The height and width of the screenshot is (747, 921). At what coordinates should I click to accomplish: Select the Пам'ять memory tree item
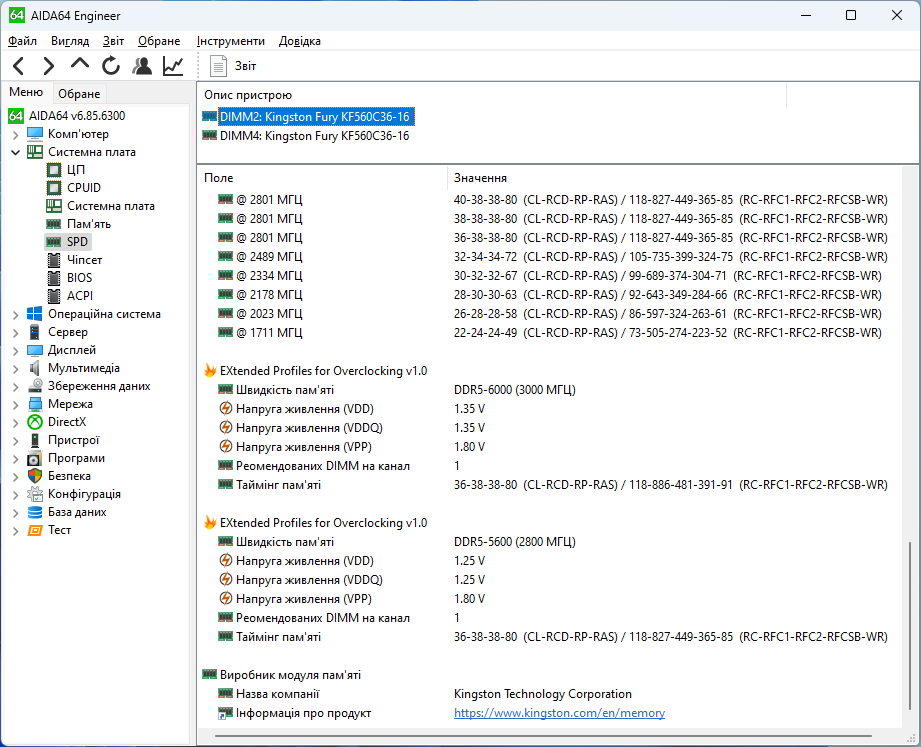pyautogui.click(x=89, y=224)
